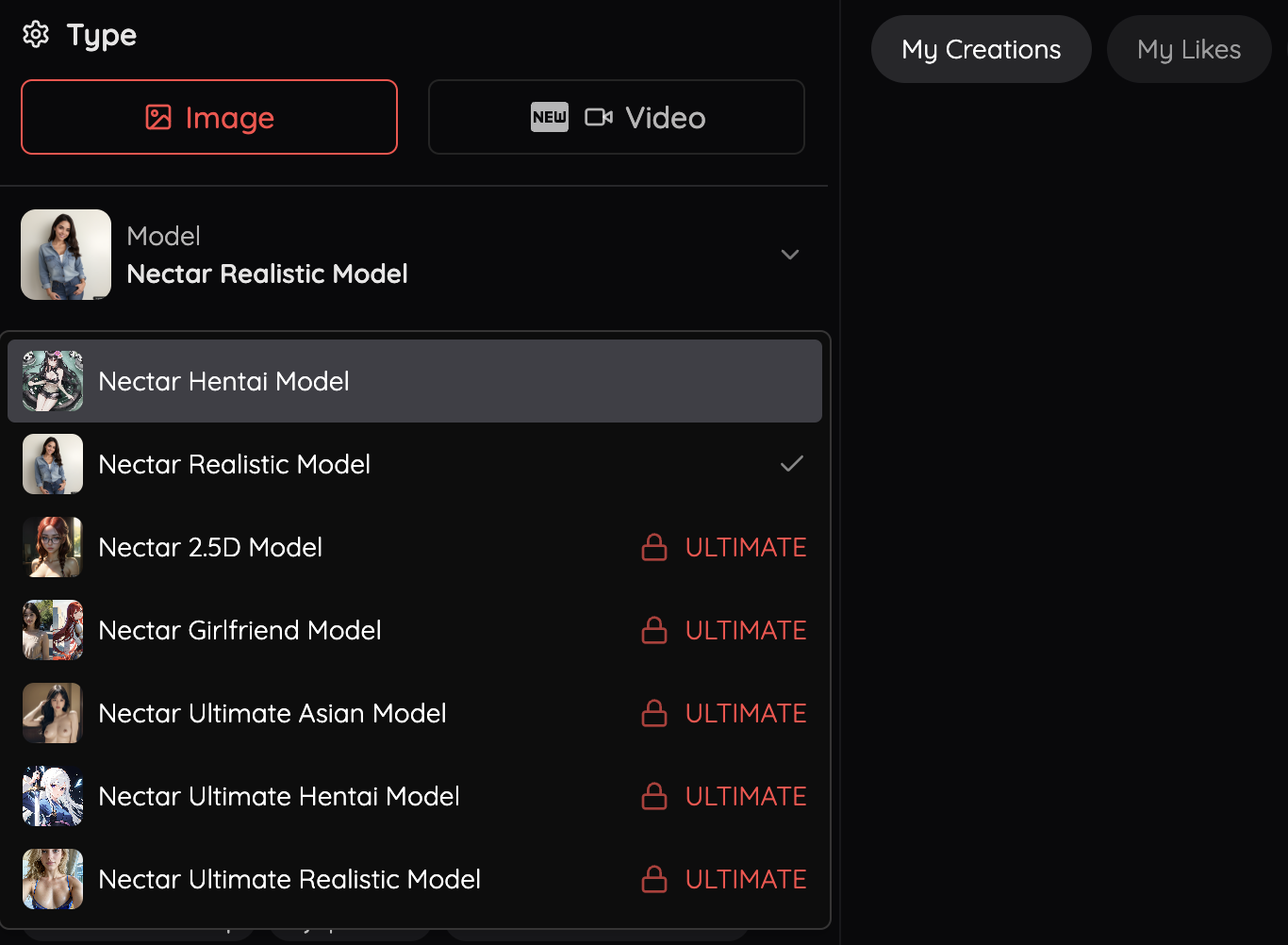Viewport: 1288px width, 945px height.
Task: Click the ULTIMATE label on Nectar Ultimate Realistic Model
Action: coord(746,878)
